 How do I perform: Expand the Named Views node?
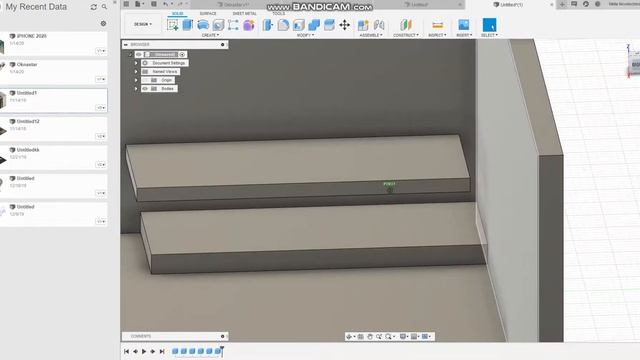[x=136, y=71]
